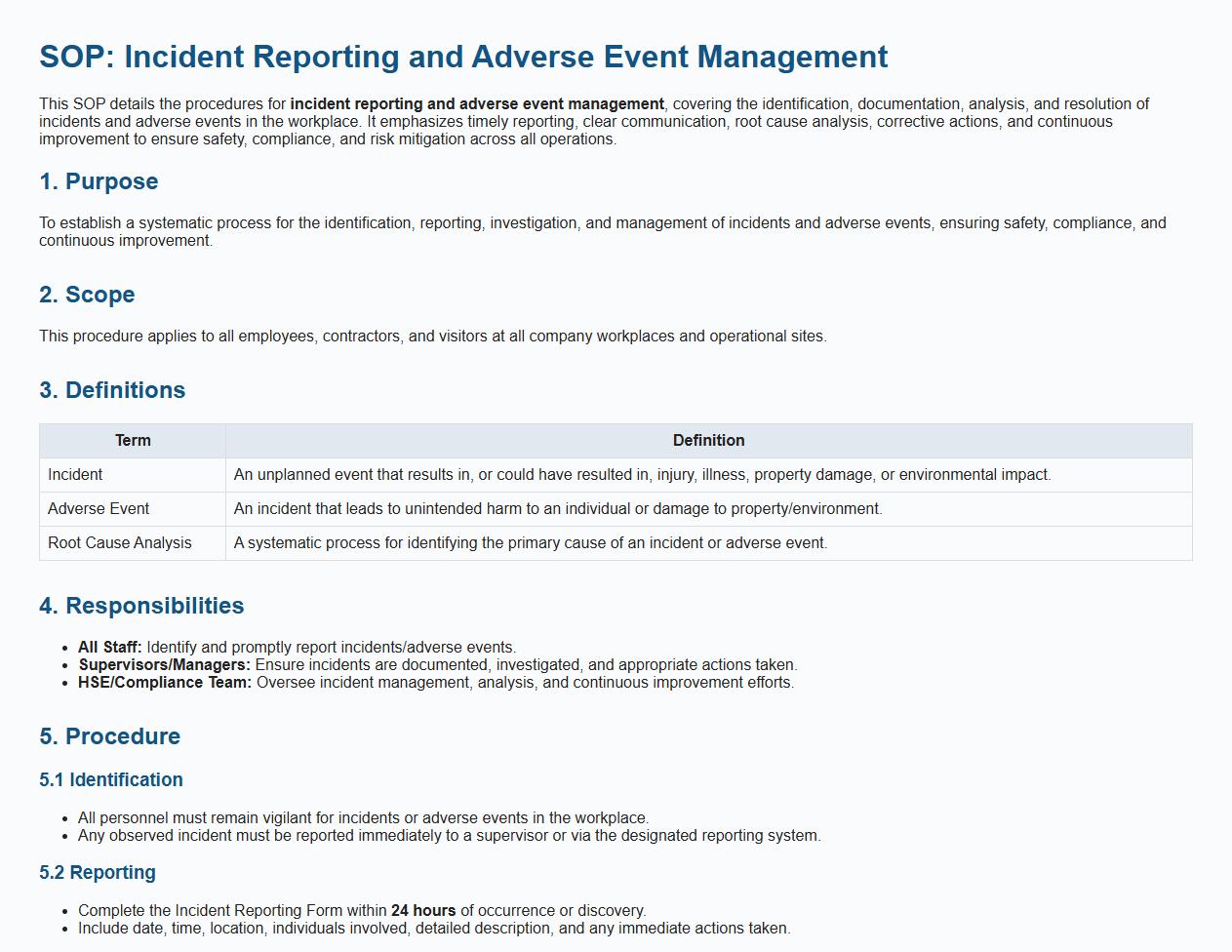Click bold 'incident reporting and adverse event management' intro text

click(477, 104)
